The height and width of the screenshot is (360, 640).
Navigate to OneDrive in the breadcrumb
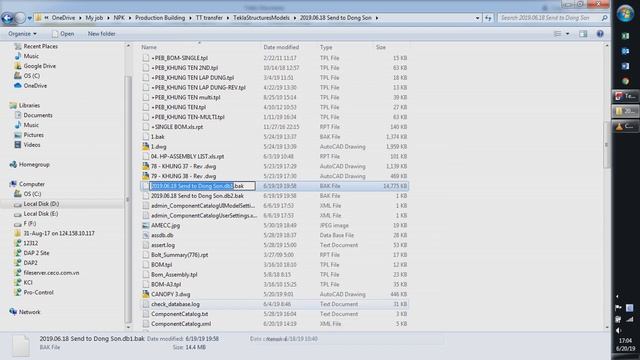(63, 18)
